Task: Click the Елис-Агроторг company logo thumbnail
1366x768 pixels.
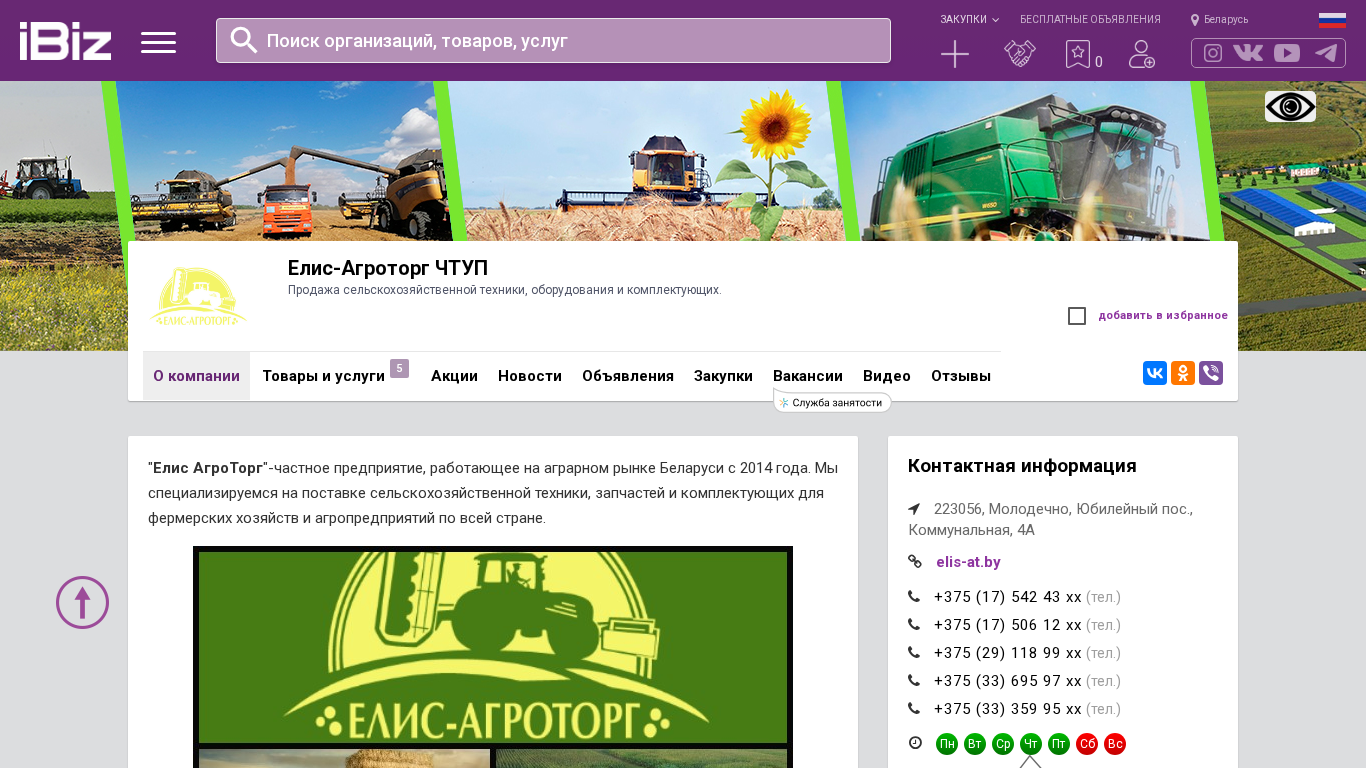Action: pyautogui.click(x=198, y=296)
